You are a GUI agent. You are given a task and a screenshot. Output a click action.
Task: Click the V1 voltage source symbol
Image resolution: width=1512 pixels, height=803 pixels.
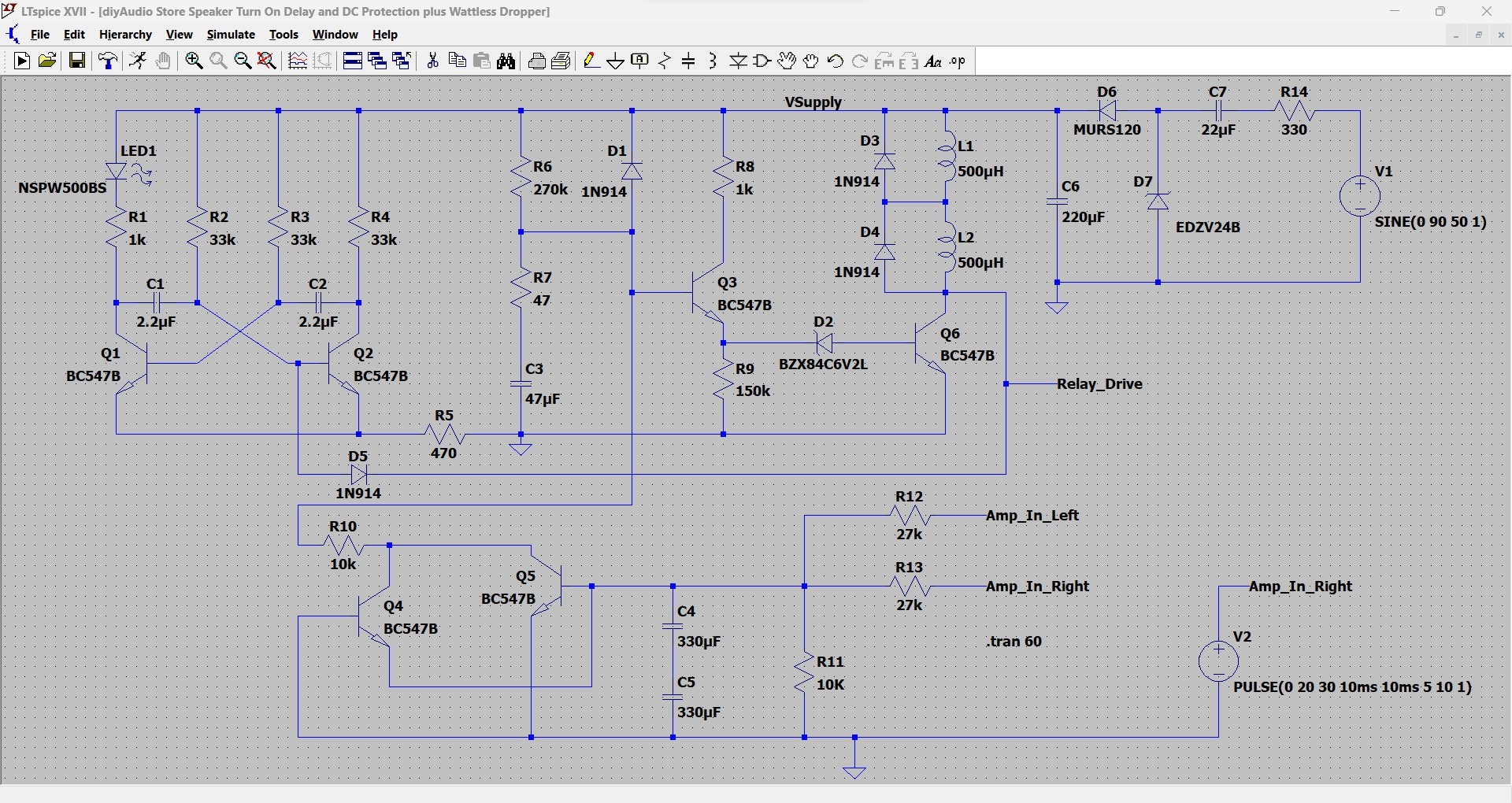1360,196
